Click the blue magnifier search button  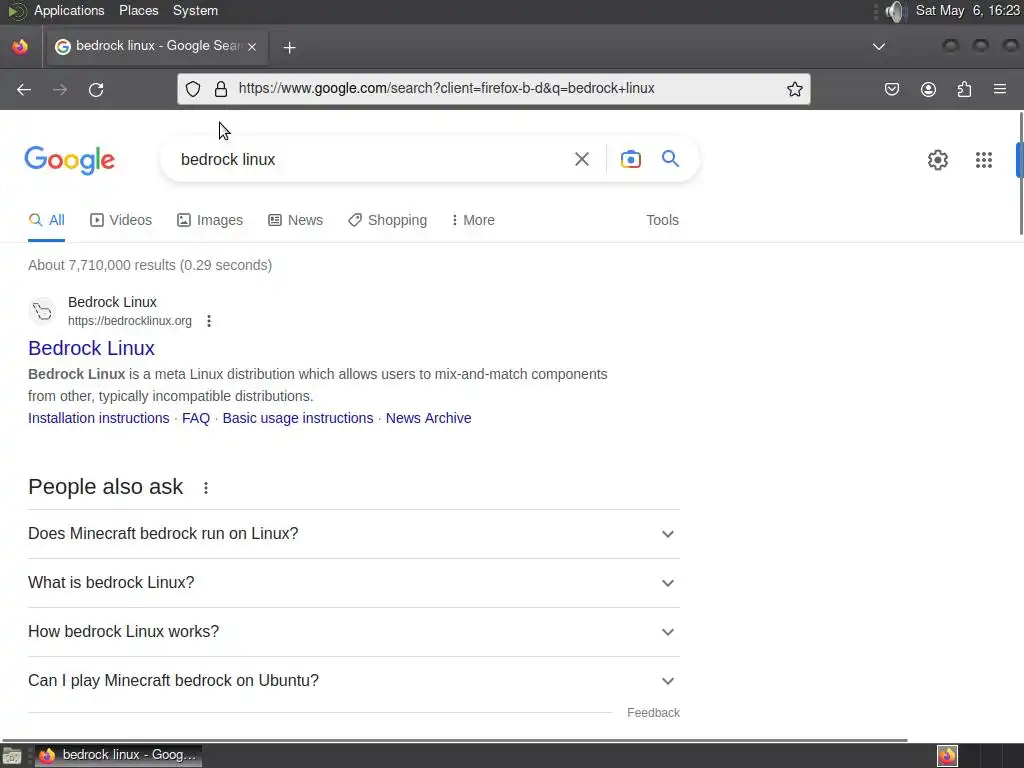coord(670,159)
